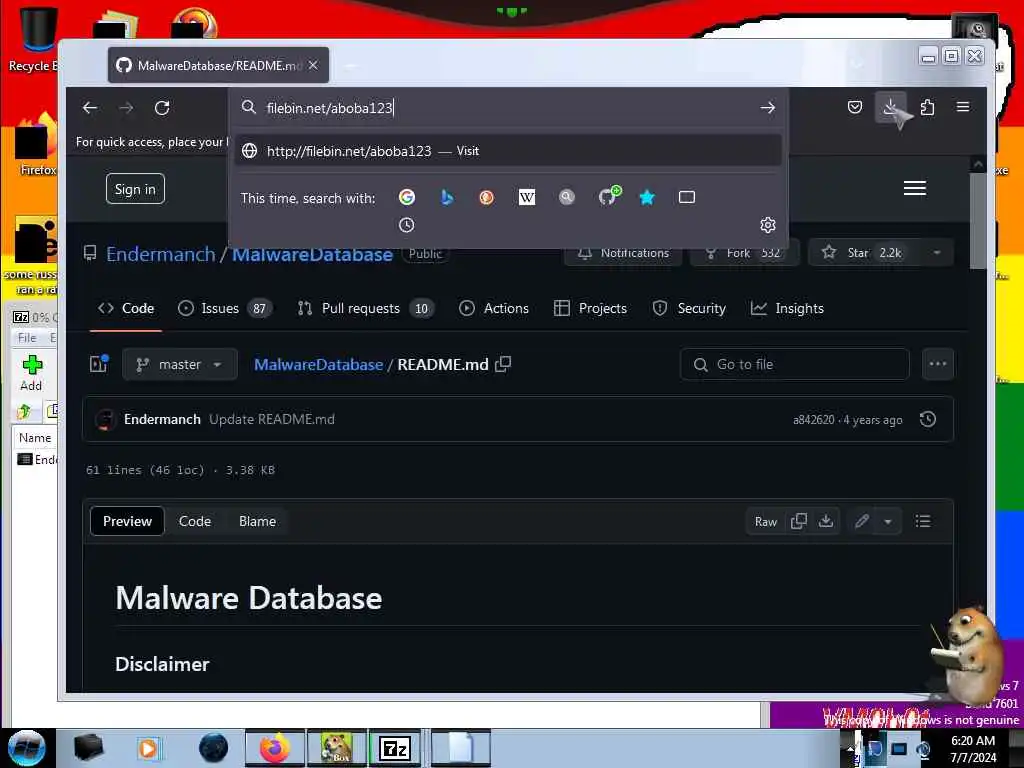Switch to Blame file view
This screenshot has height=768, width=1024.
pos(257,521)
